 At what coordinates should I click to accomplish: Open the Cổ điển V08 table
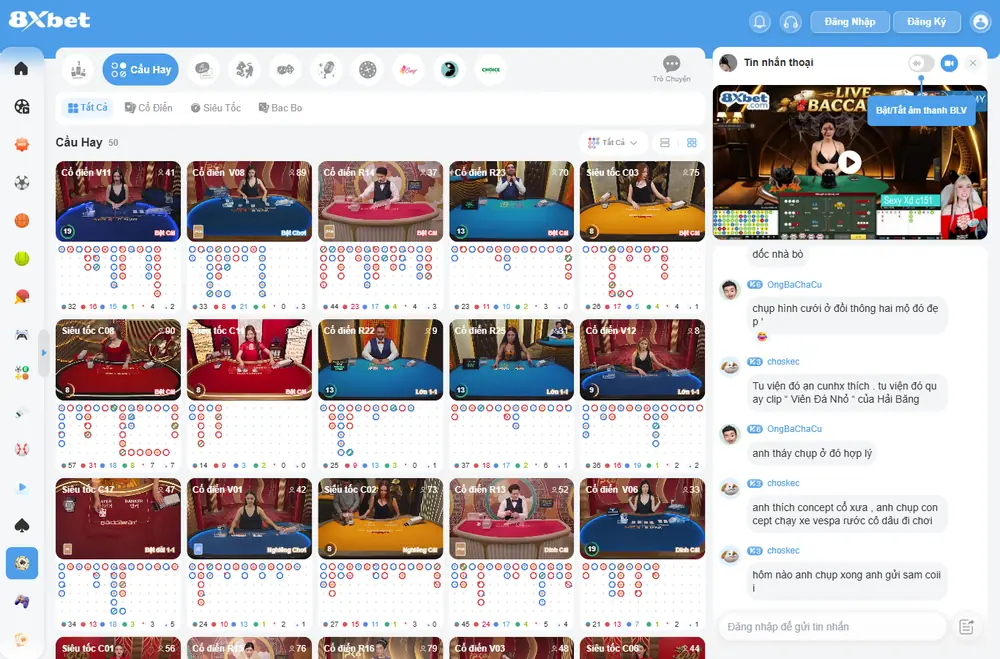click(249, 201)
